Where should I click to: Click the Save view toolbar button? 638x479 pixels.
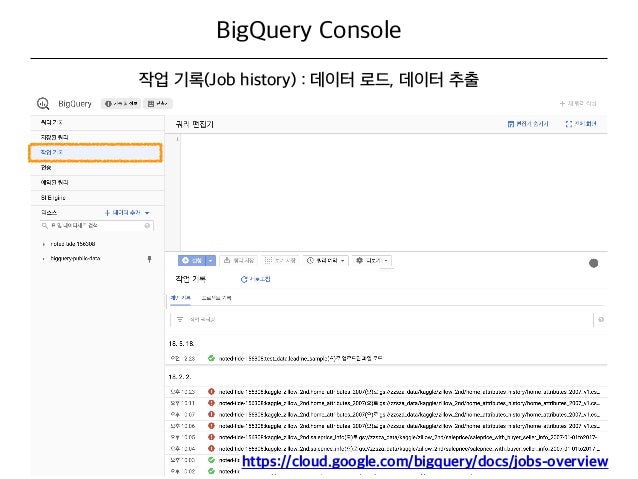click(x=280, y=260)
